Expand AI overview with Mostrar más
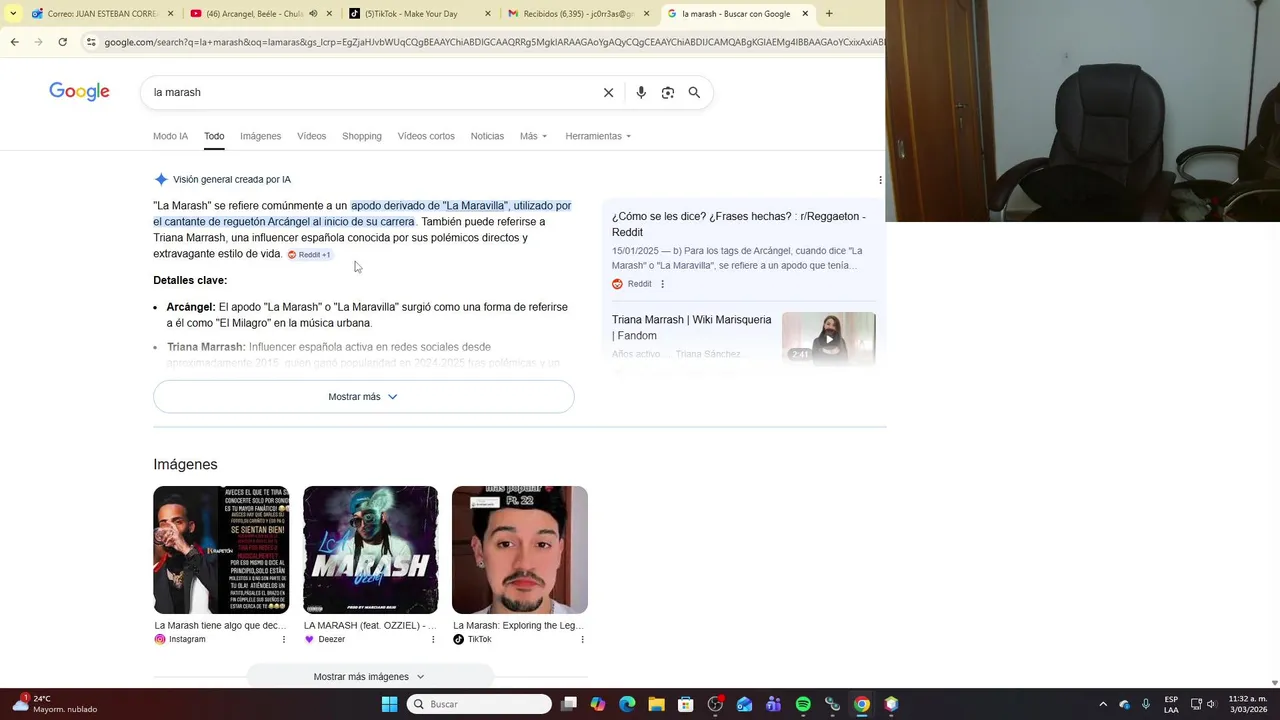Screen dimensions: 1280x720 pos(363,397)
